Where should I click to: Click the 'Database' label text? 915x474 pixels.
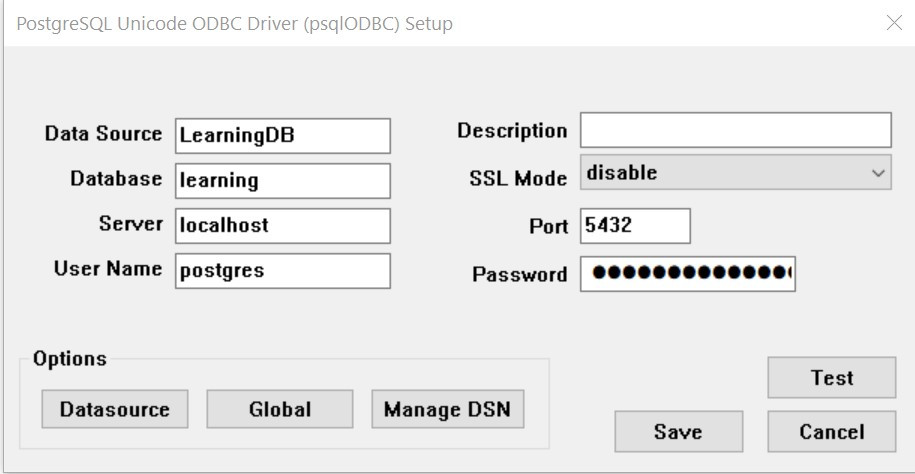[x=116, y=179]
